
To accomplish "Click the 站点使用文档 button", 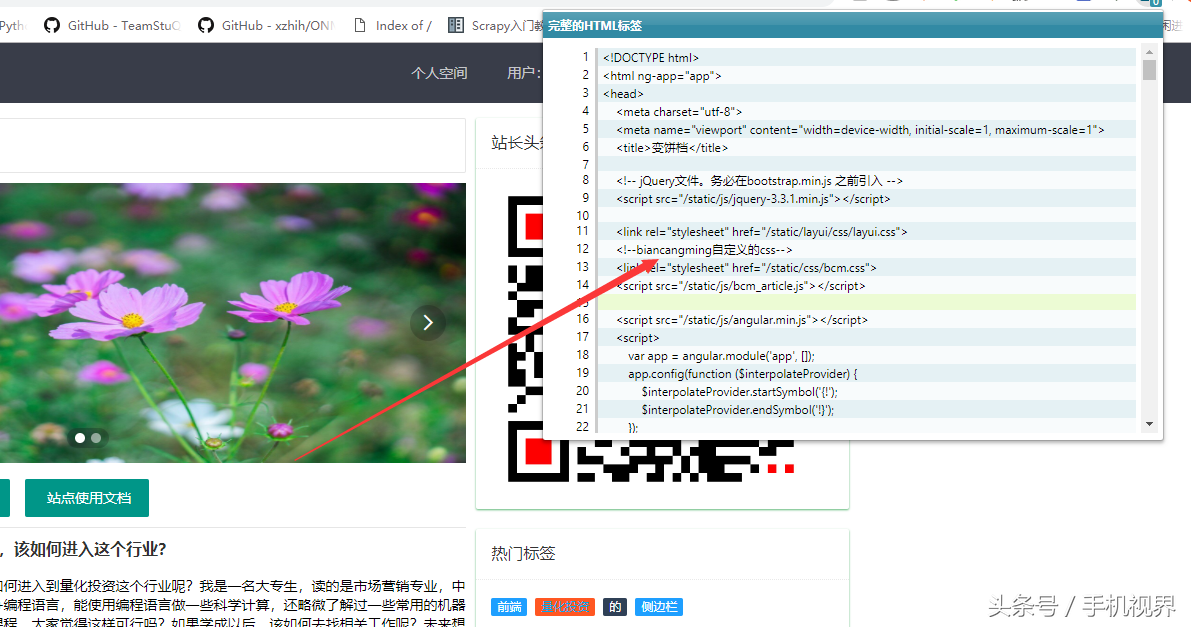I will pyautogui.click(x=87, y=498).
